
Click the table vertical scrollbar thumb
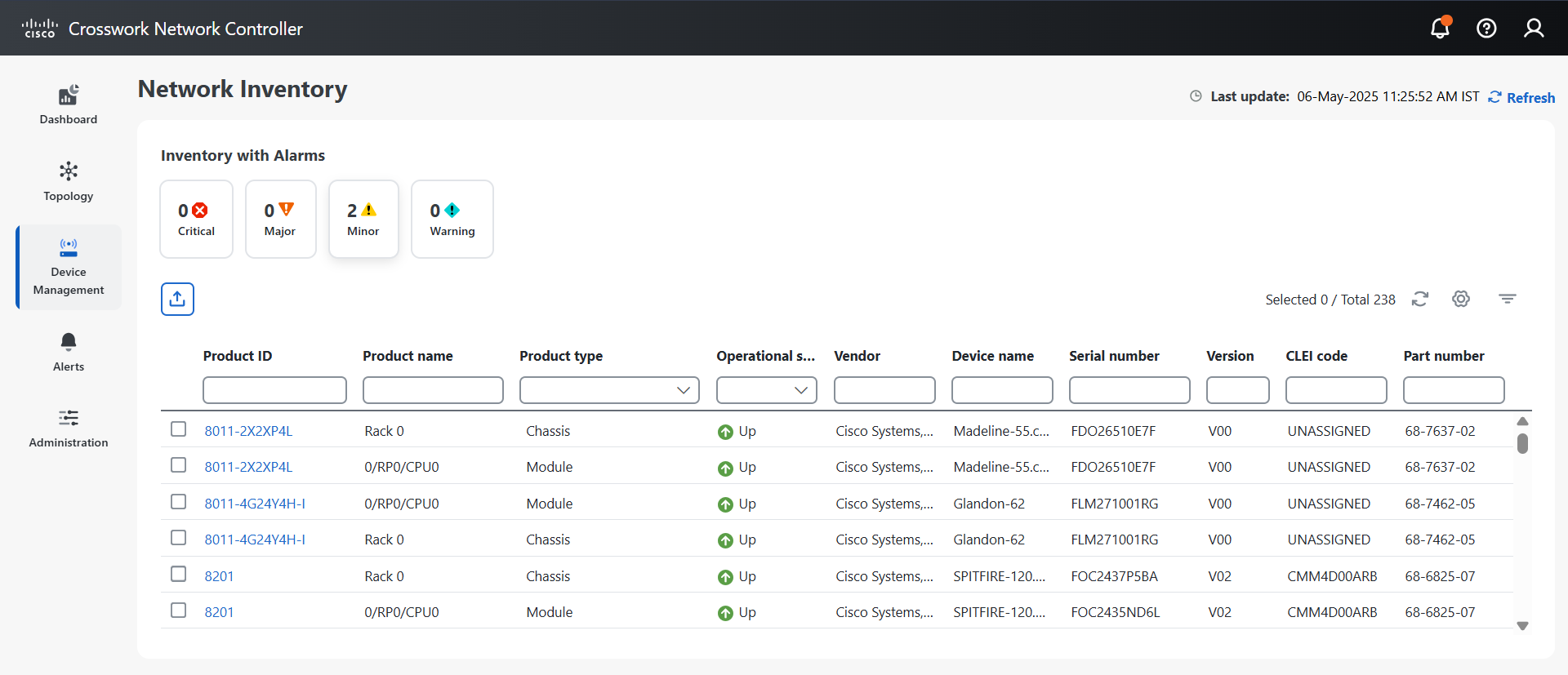point(1522,443)
